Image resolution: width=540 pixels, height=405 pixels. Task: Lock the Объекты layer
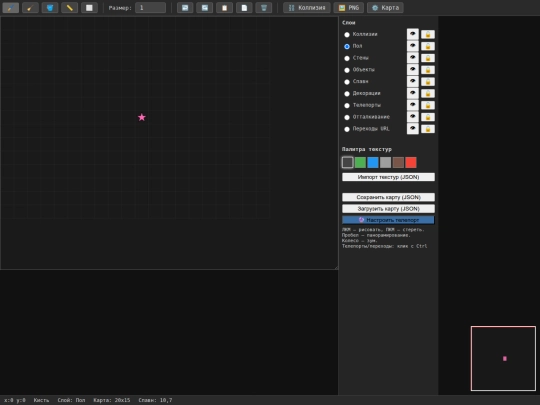point(428,70)
